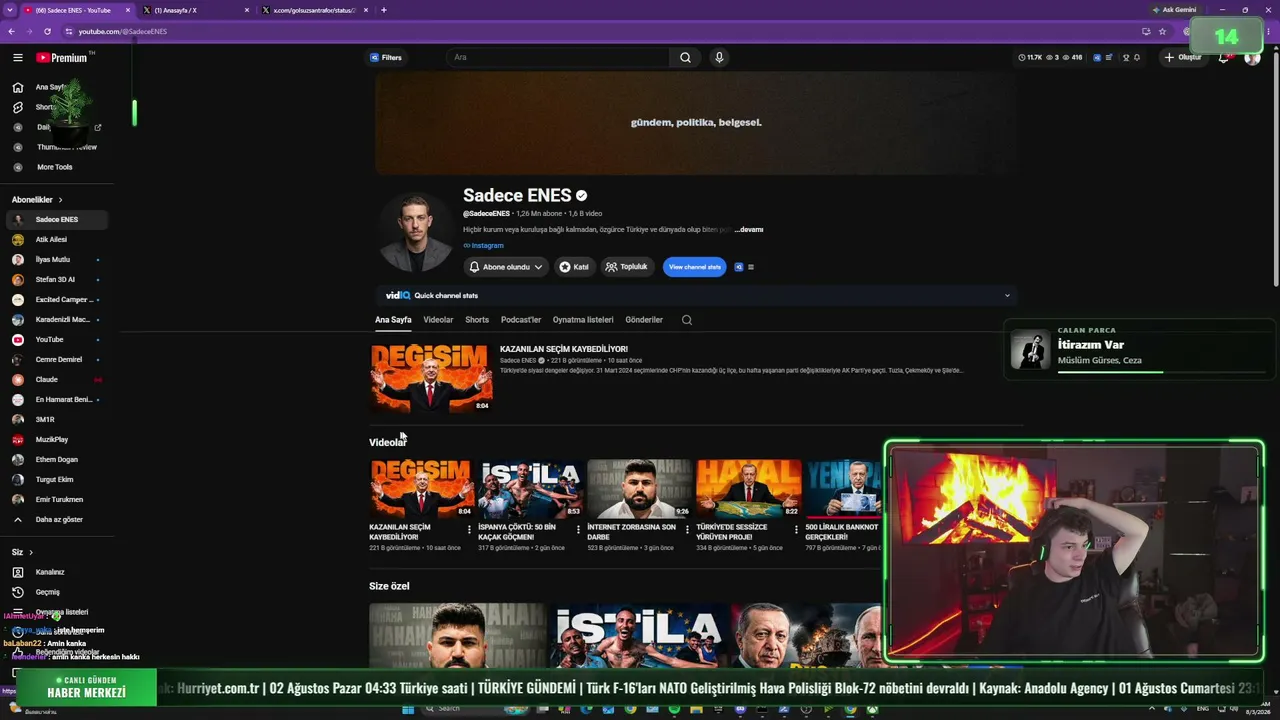Switch to the channel's Shorts tab
The width and height of the screenshot is (1280, 720).
click(477, 320)
